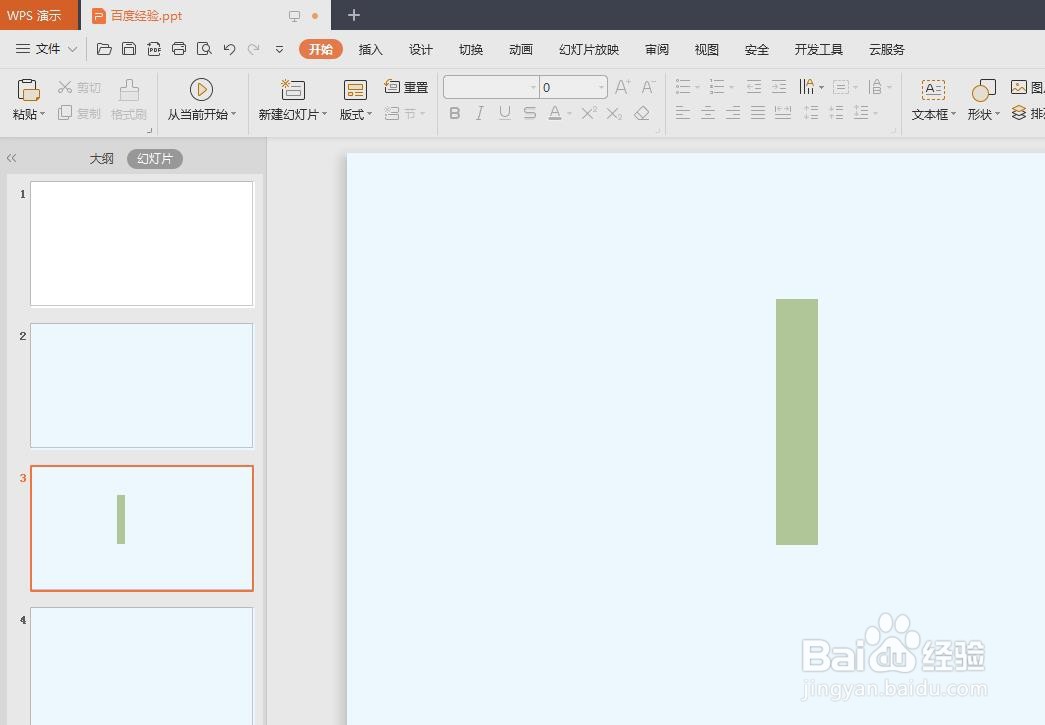Toggle italic formatting
Viewport: 1045px width, 725px height.
(x=479, y=113)
